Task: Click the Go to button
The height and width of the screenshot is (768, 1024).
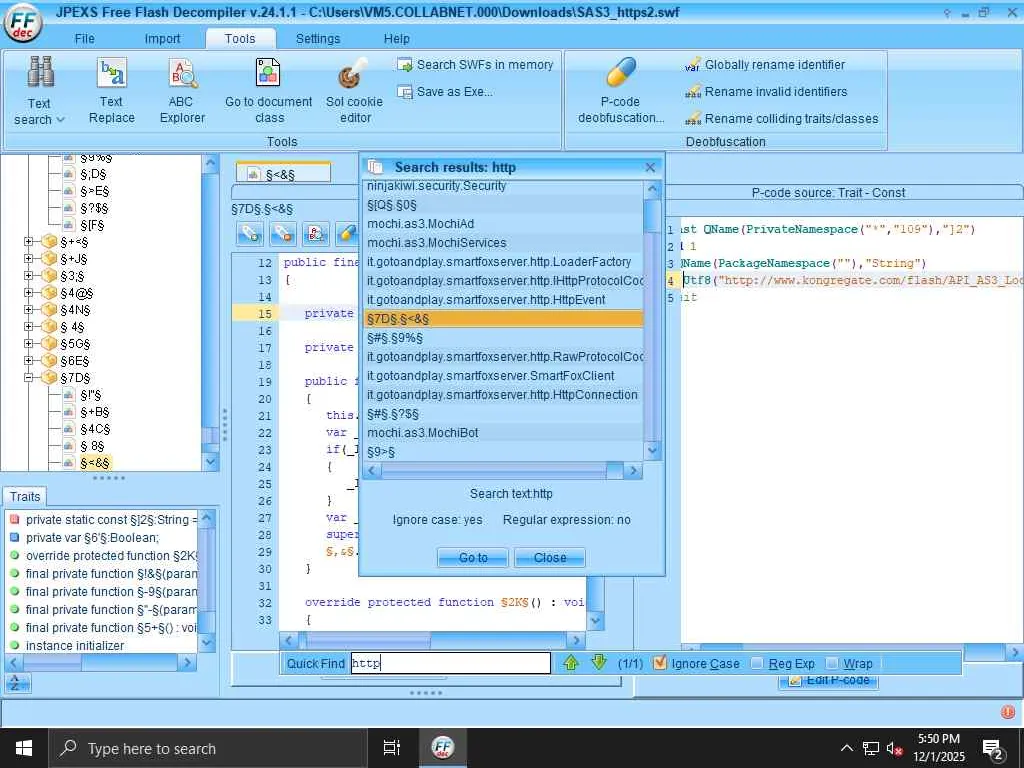Action: coord(473,558)
